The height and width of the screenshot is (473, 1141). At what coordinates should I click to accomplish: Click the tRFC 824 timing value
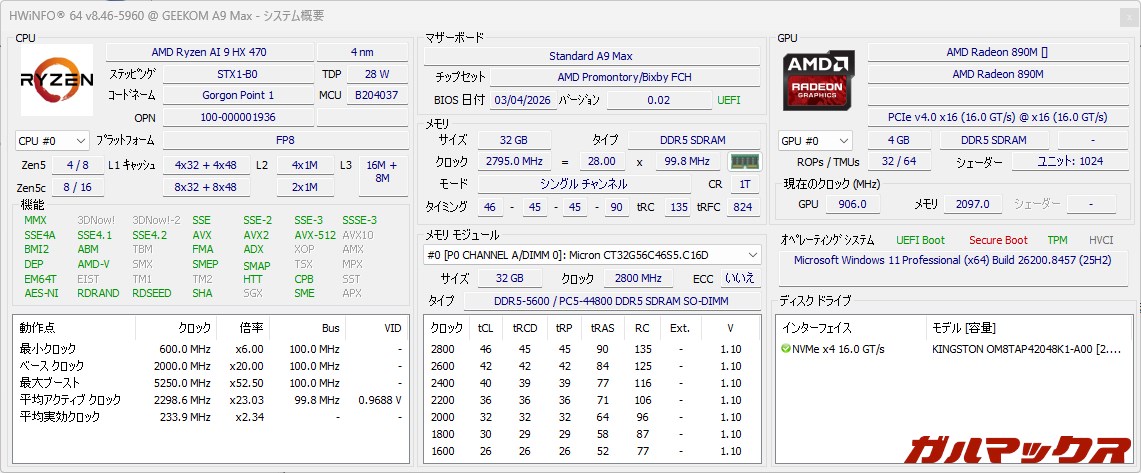(743, 207)
